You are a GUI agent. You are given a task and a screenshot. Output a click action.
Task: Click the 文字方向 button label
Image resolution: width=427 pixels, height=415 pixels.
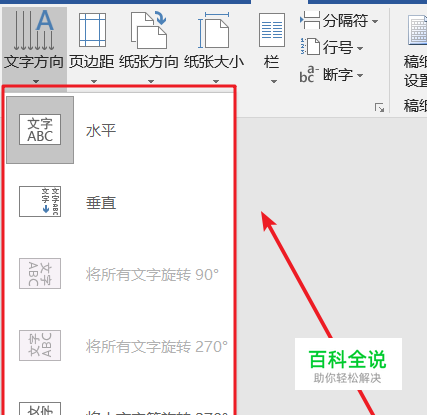[x=34, y=62]
